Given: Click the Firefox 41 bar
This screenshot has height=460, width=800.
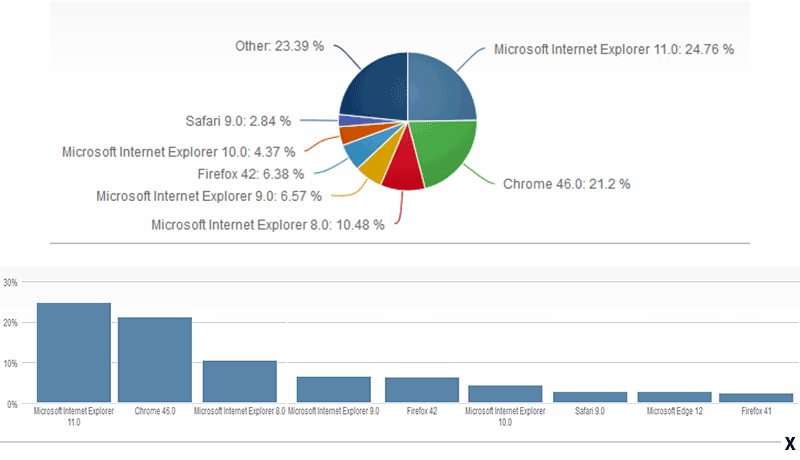Looking at the screenshot, I should [x=756, y=398].
